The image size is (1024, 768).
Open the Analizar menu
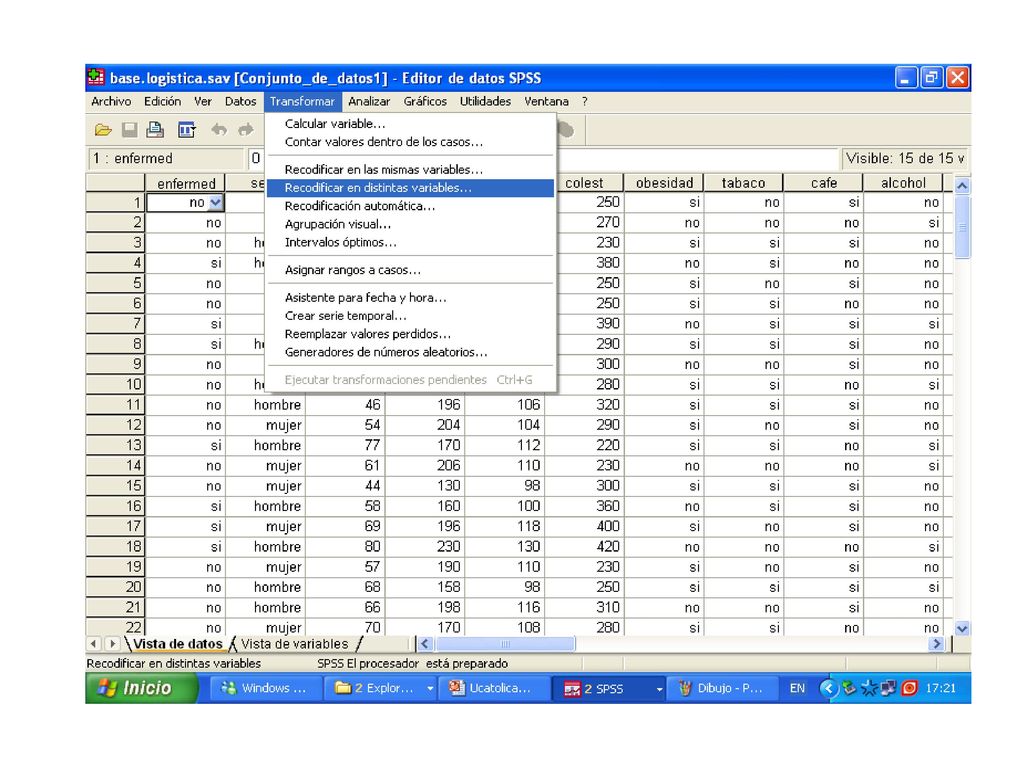[x=369, y=101]
